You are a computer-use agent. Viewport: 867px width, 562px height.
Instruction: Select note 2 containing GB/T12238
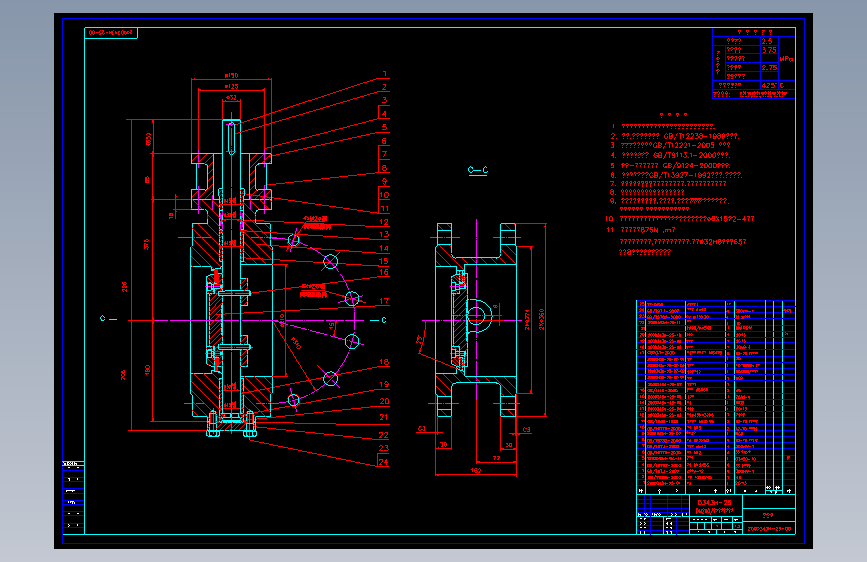click(x=675, y=136)
